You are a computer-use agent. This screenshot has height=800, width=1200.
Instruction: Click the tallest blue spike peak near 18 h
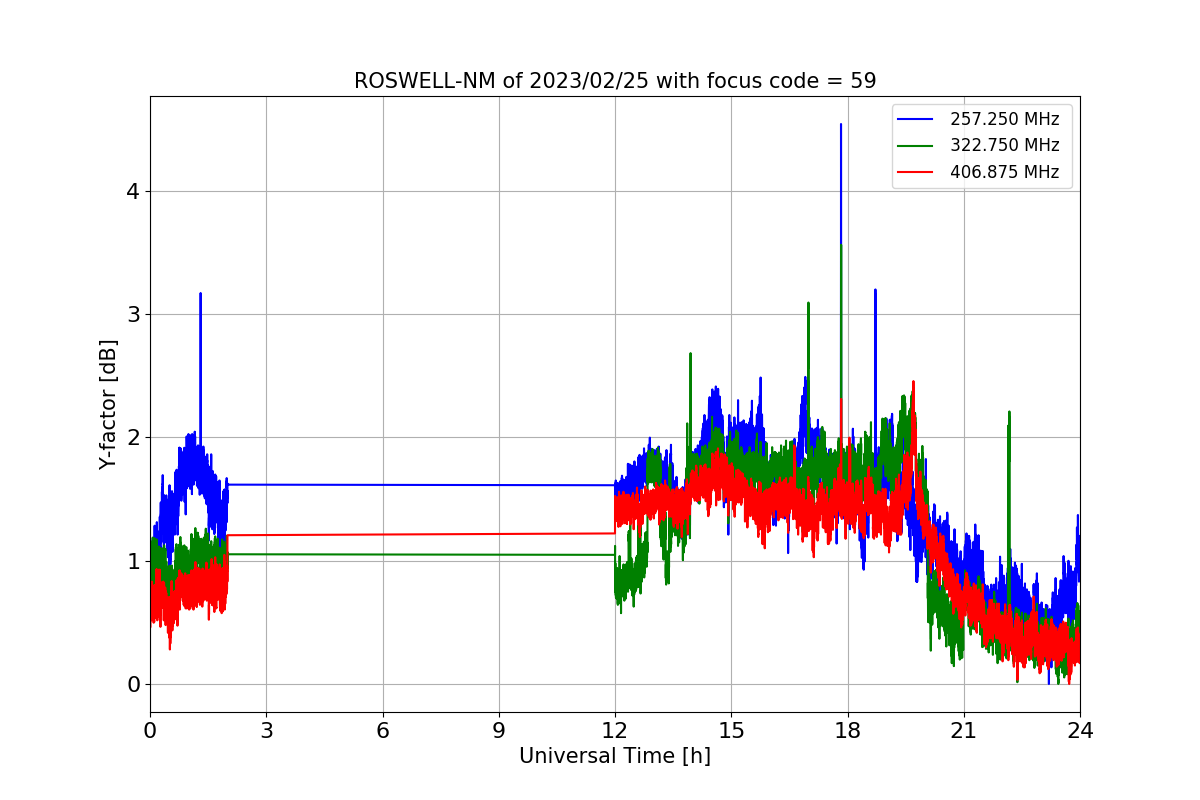[841, 126]
